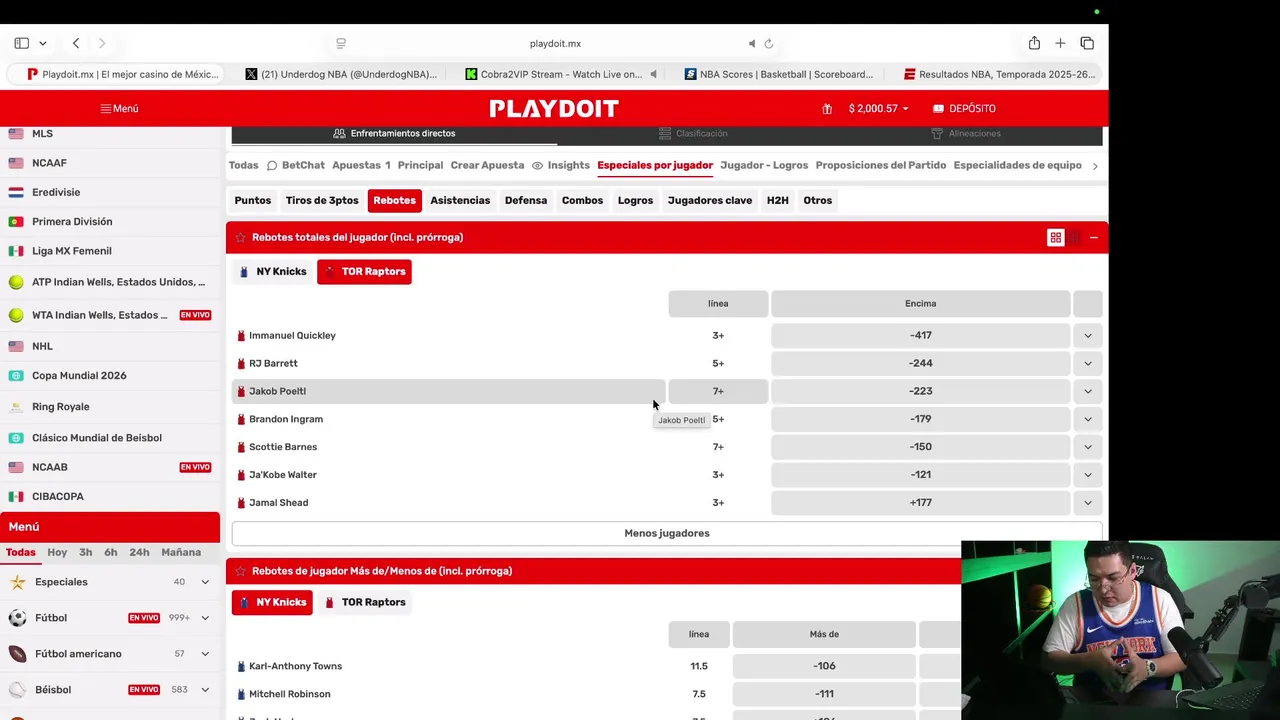
Task: Expand the Fútbol sport category
Action: [x=205, y=618]
